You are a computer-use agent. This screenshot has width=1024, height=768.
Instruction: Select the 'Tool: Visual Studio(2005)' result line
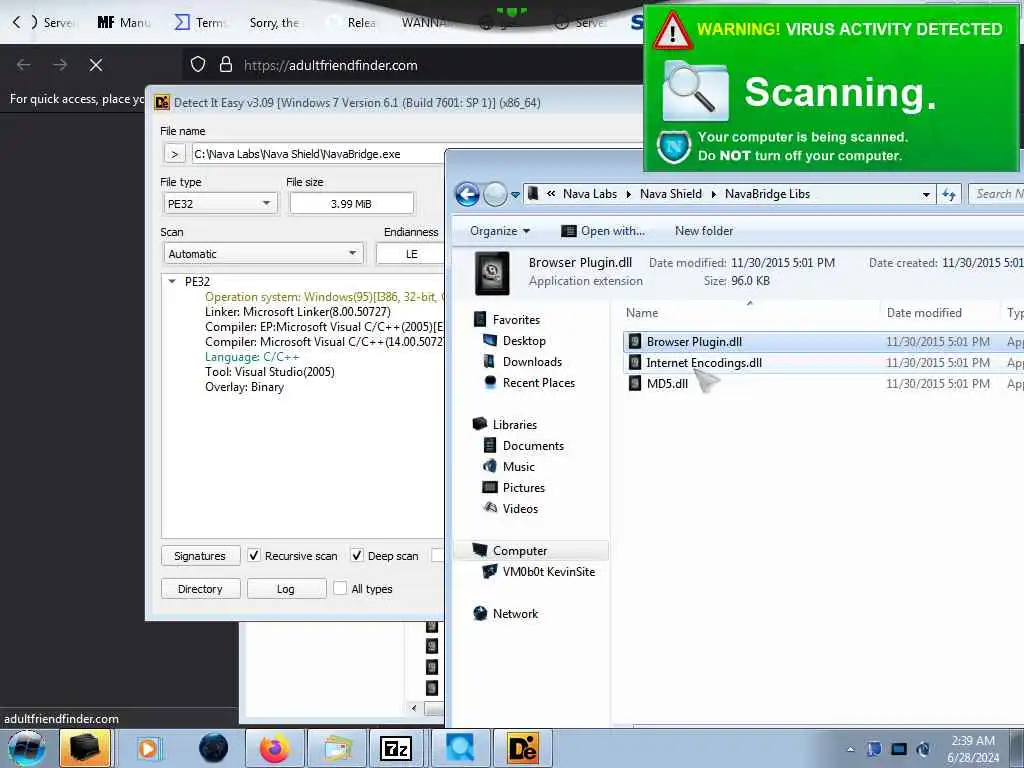(270, 372)
